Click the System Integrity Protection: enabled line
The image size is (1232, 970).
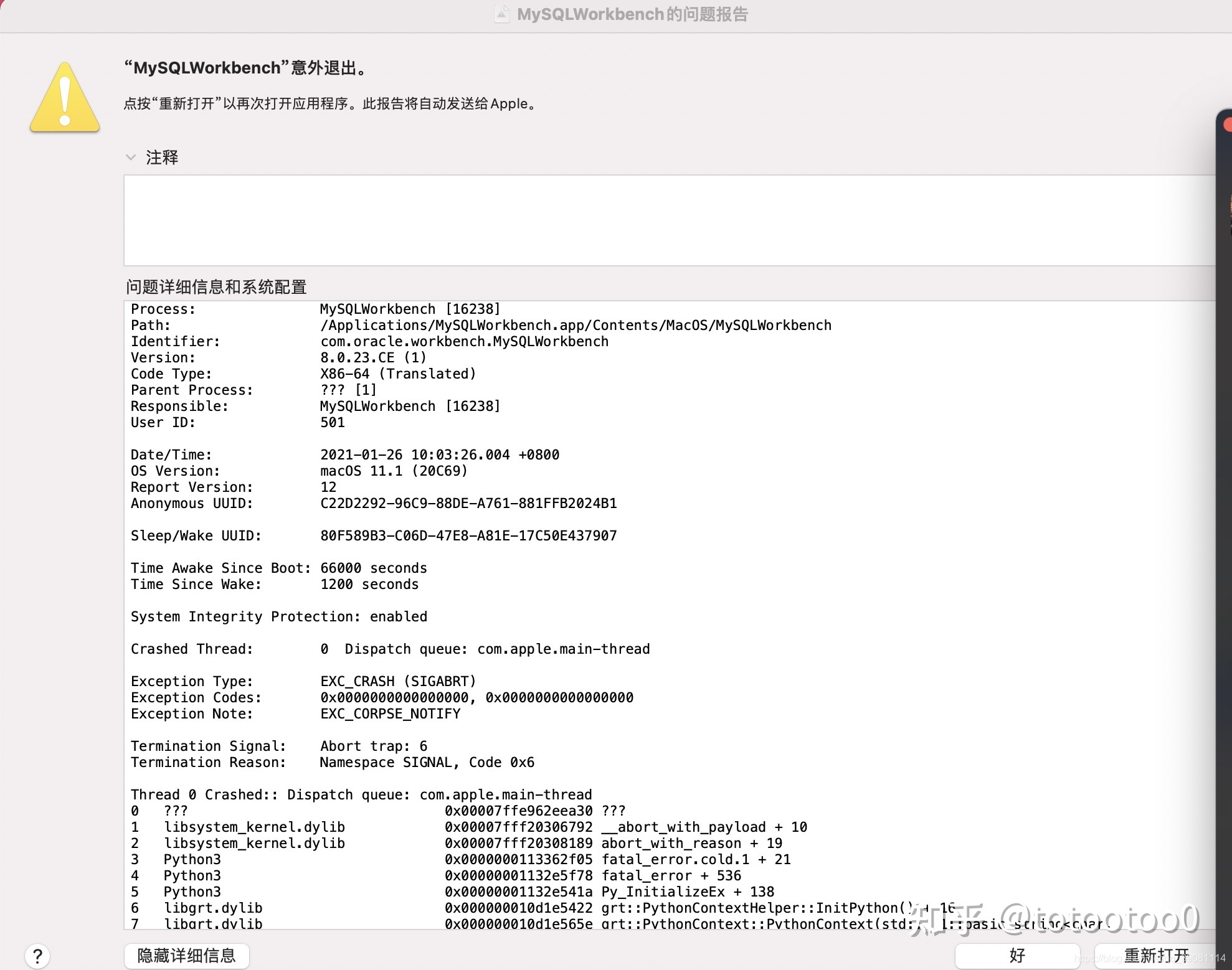279,617
